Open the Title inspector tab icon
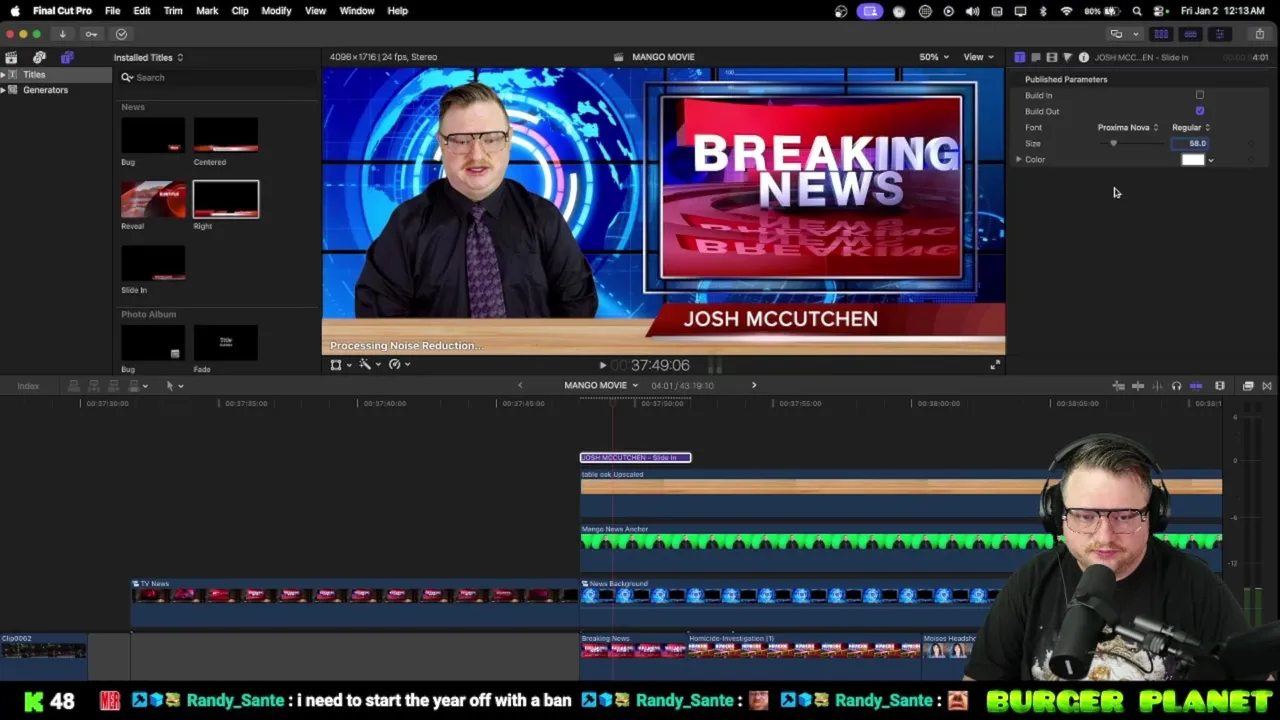The image size is (1280, 720). click(1019, 57)
